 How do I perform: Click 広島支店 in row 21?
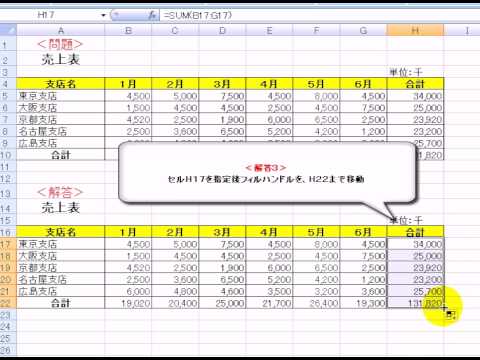61,291
